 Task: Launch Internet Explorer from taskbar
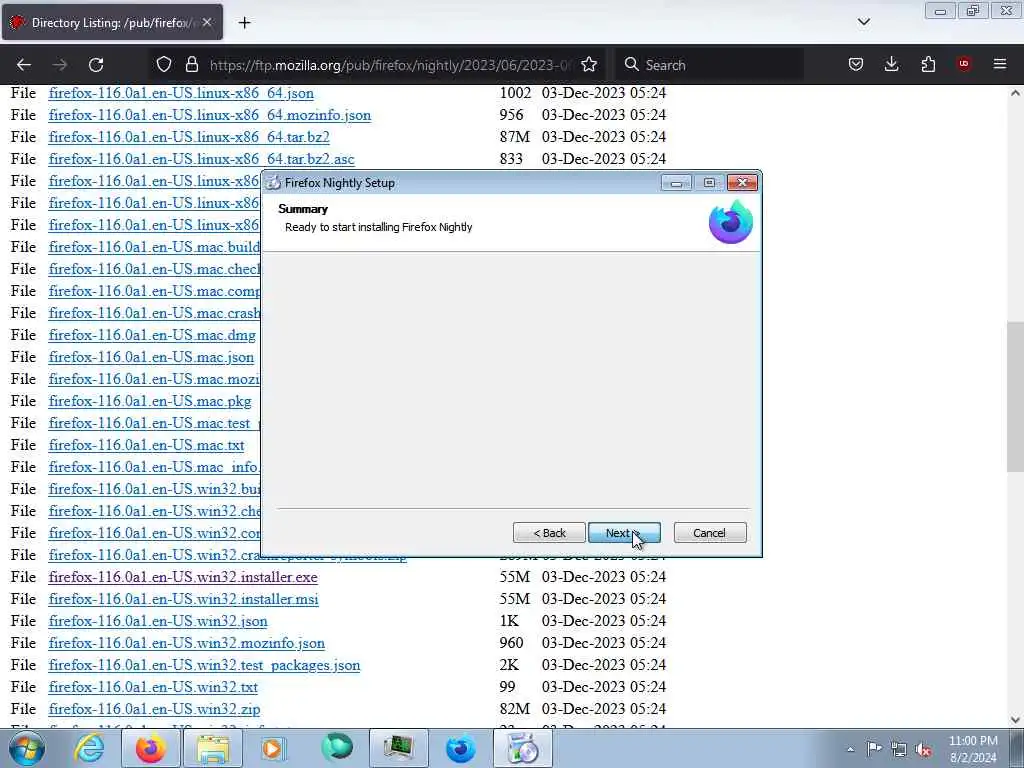coord(89,748)
